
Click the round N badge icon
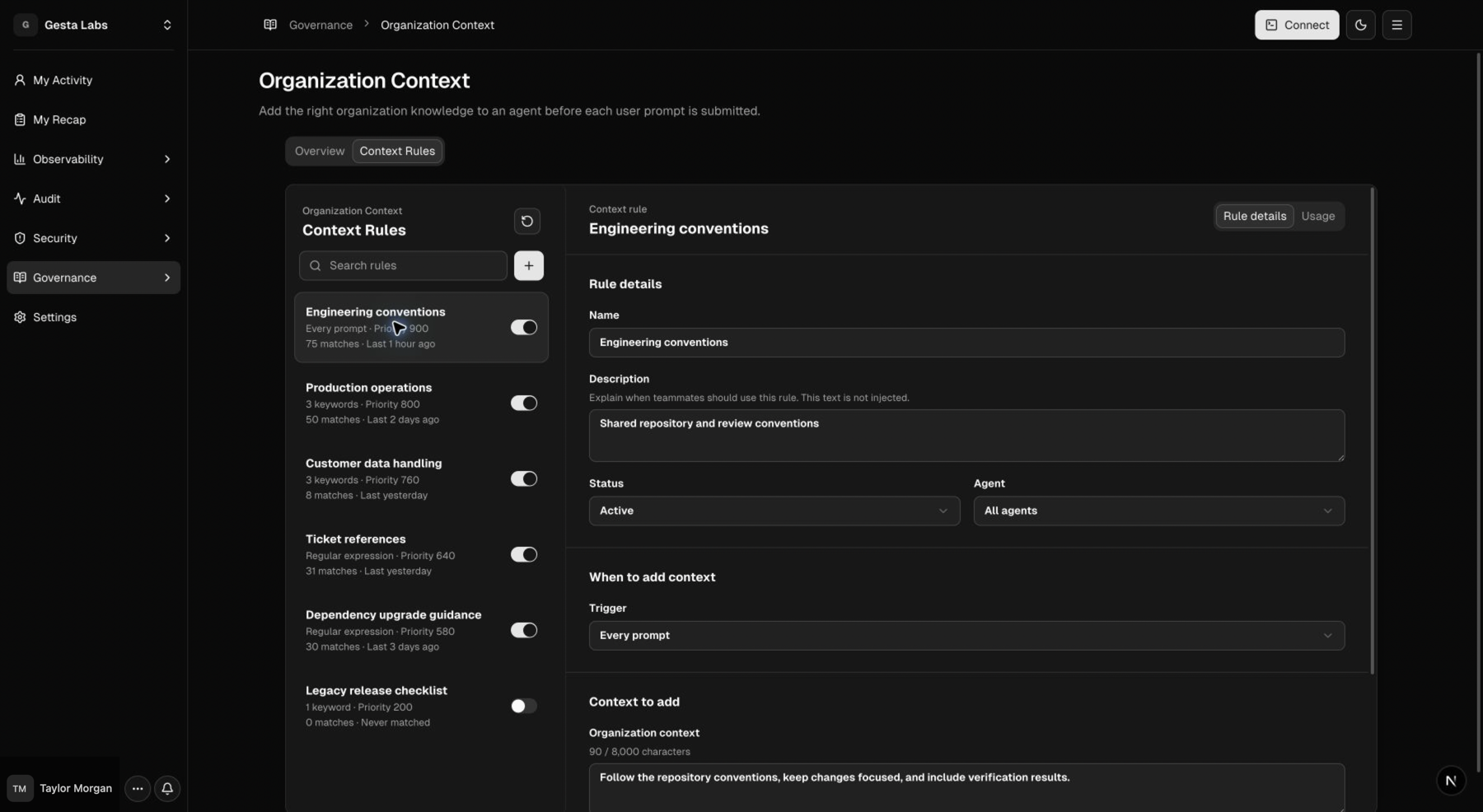click(1451, 781)
